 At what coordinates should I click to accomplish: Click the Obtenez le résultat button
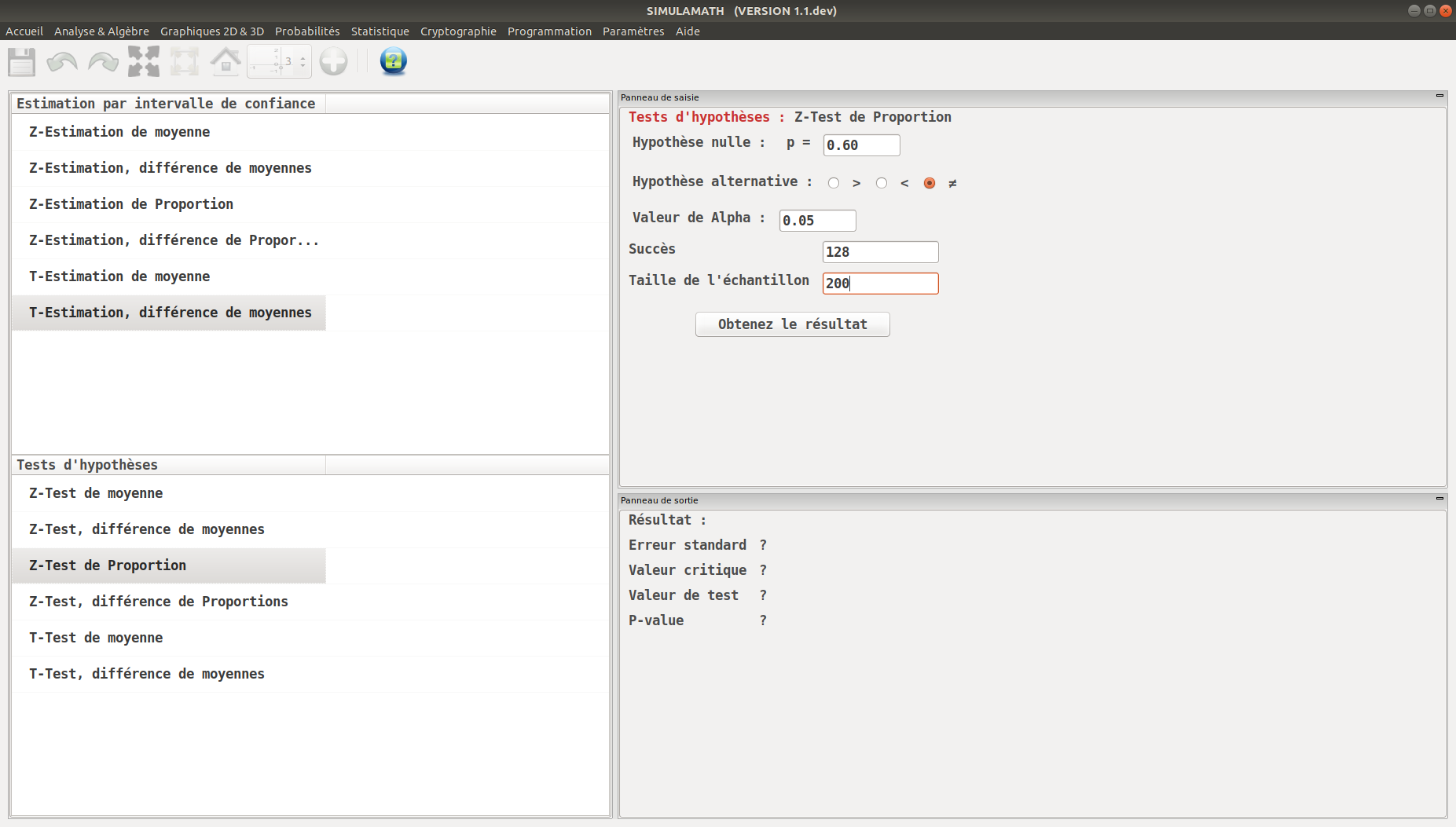[792, 324]
